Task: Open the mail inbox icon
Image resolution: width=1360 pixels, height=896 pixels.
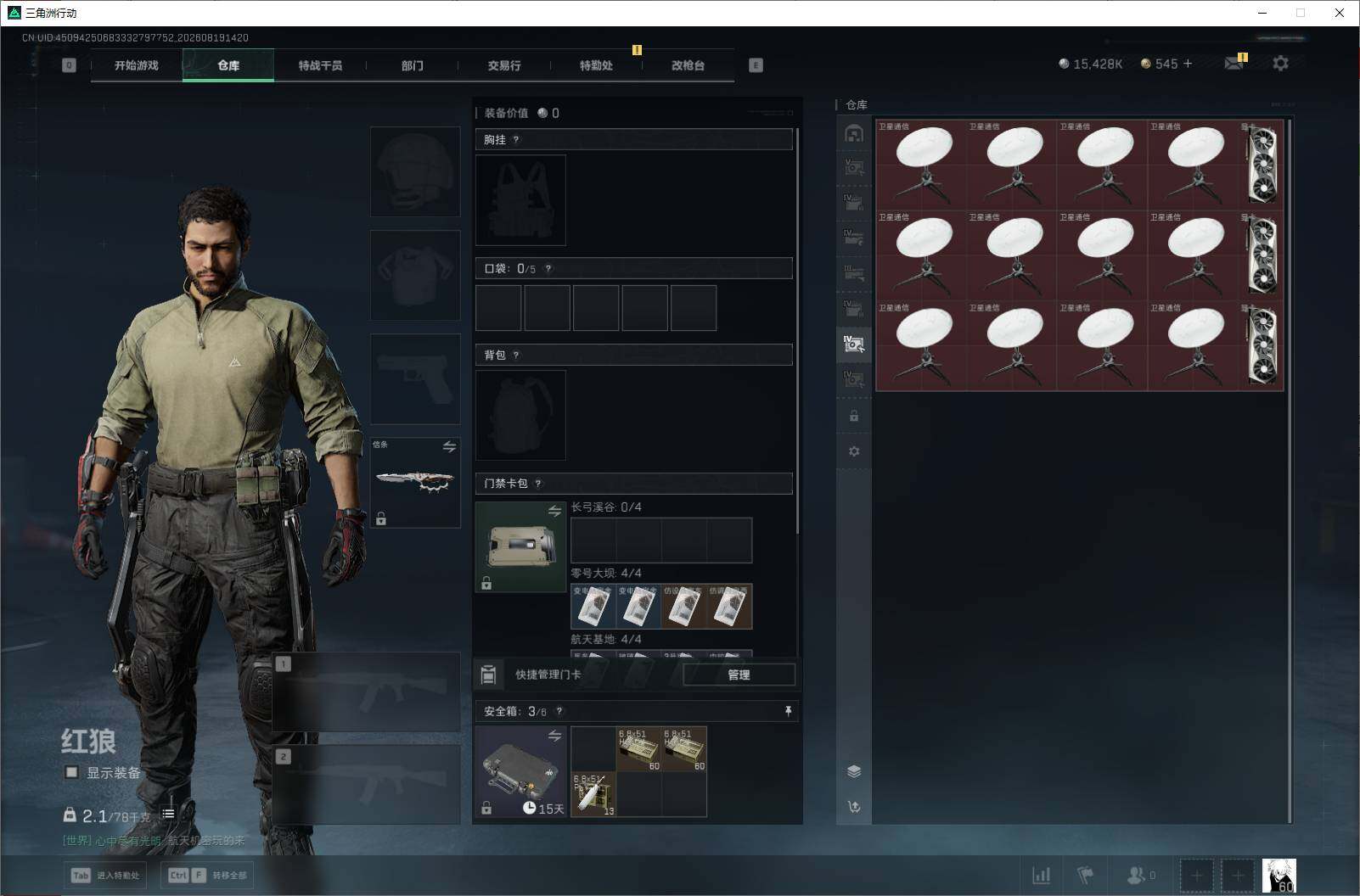Action: [x=1234, y=64]
